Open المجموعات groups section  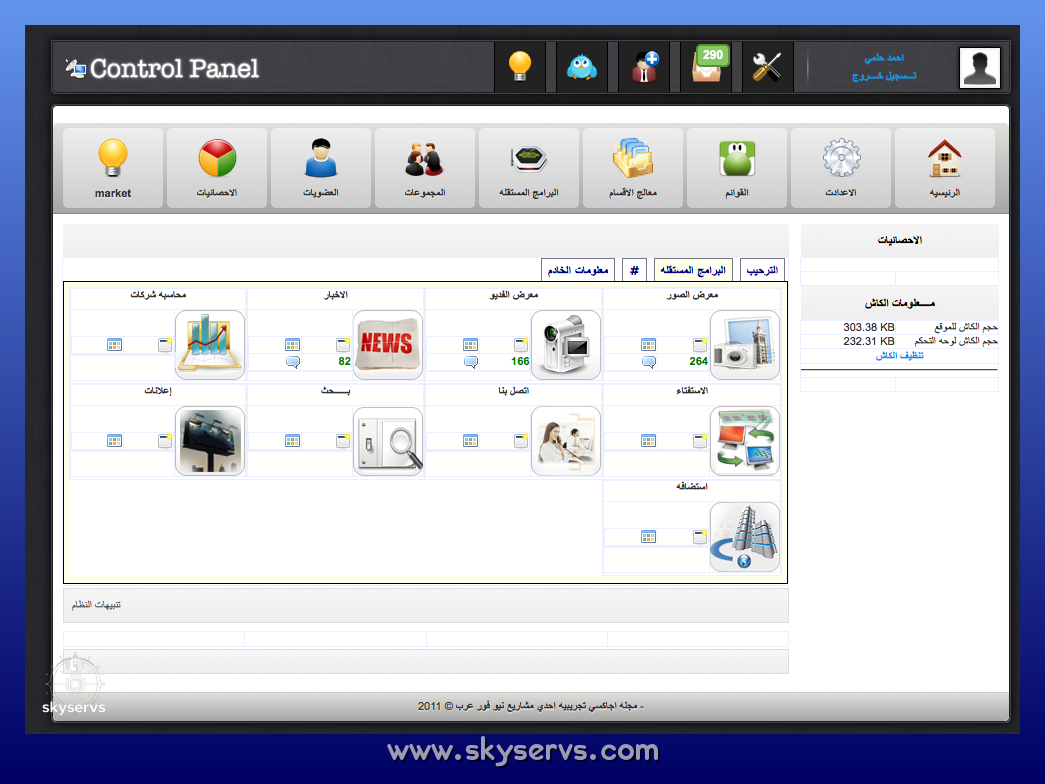(425, 167)
